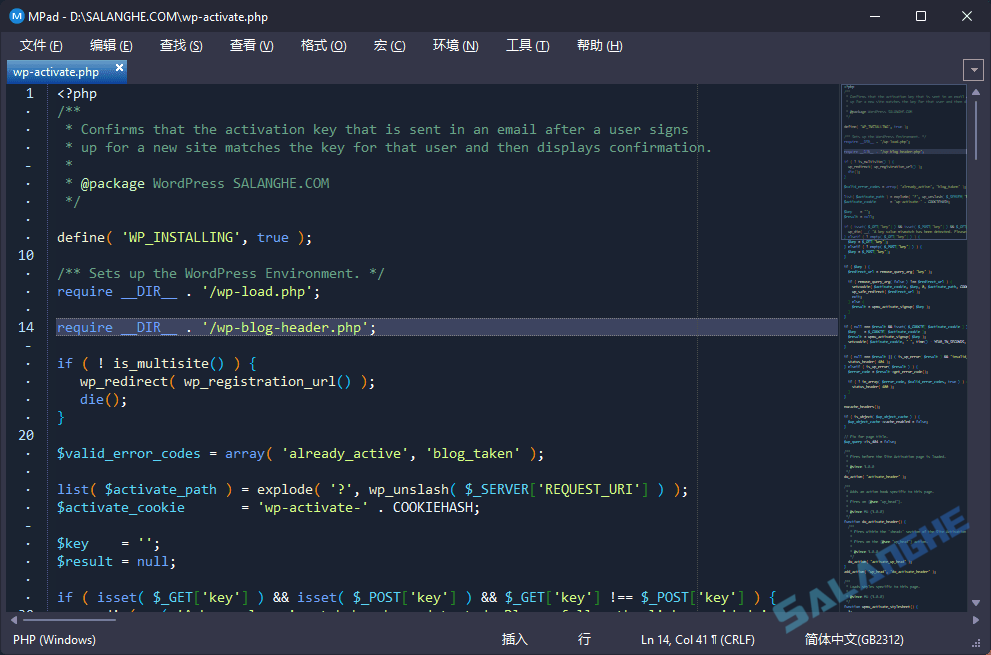Click line number 14 in the gutter

27,326
